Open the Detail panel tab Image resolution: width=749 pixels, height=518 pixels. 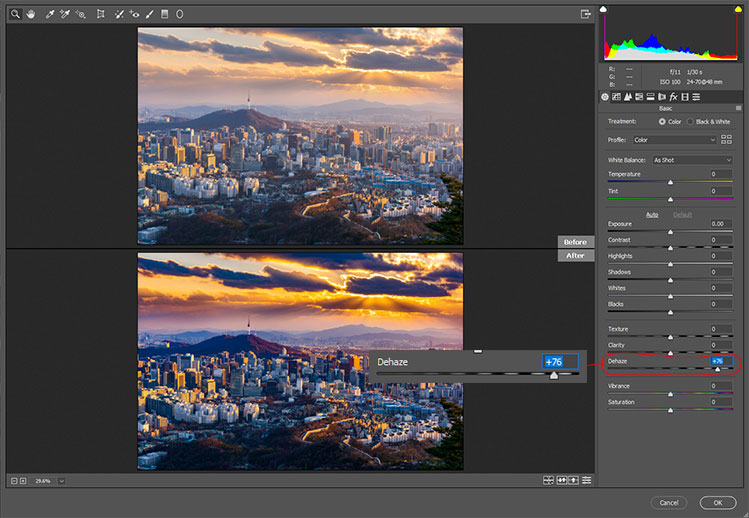point(628,97)
